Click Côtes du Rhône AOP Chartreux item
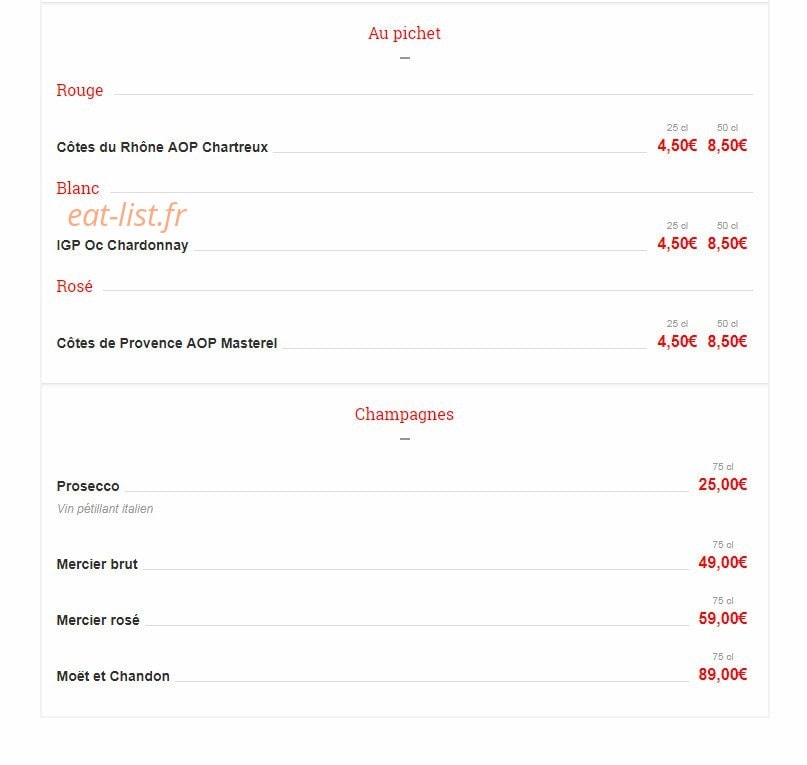The height and width of the screenshot is (765, 807). pyautogui.click(x=162, y=147)
